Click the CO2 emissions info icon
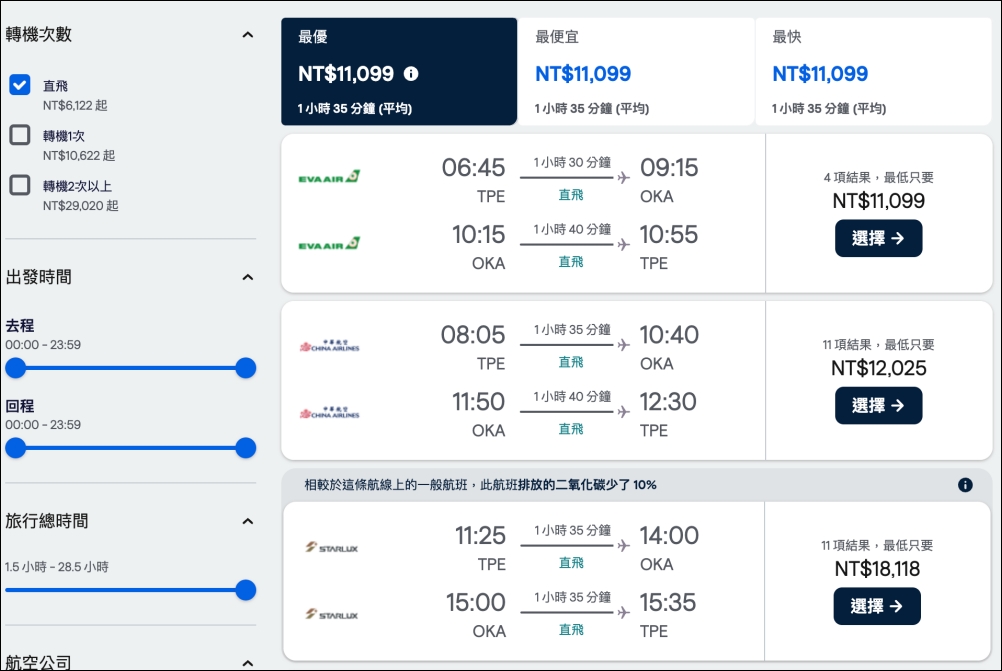 point(965,485)
